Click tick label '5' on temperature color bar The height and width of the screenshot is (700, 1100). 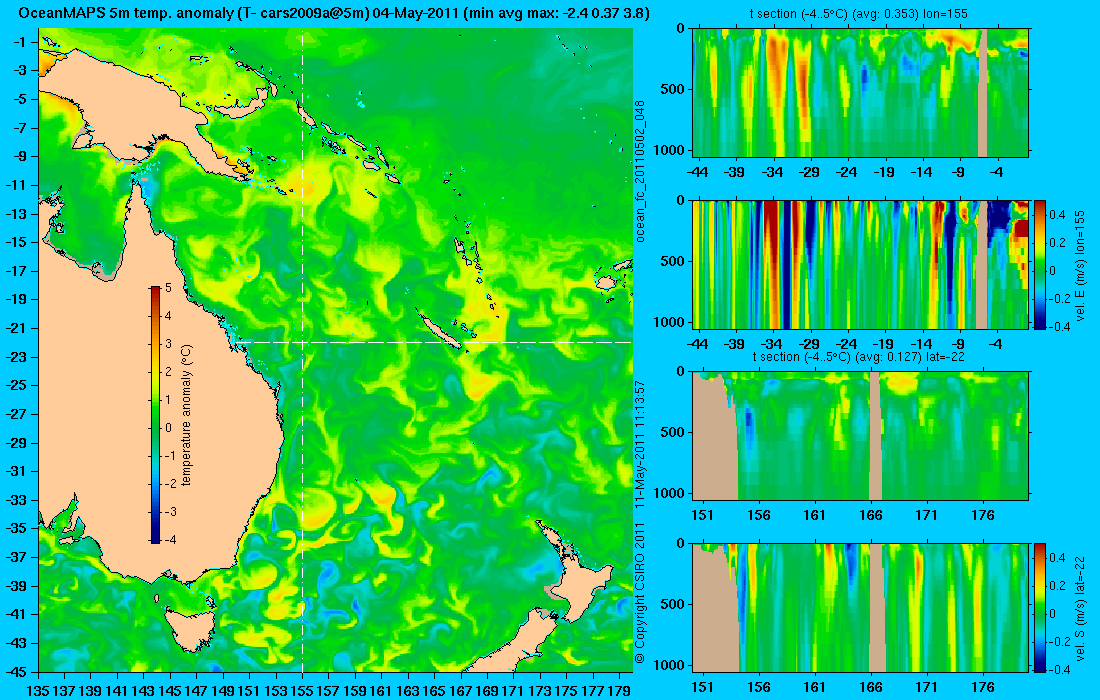coord(168,288)
